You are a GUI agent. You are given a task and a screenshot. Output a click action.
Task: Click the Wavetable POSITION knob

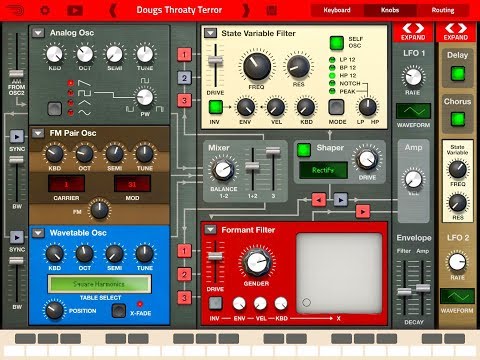(x=54, y=310)
